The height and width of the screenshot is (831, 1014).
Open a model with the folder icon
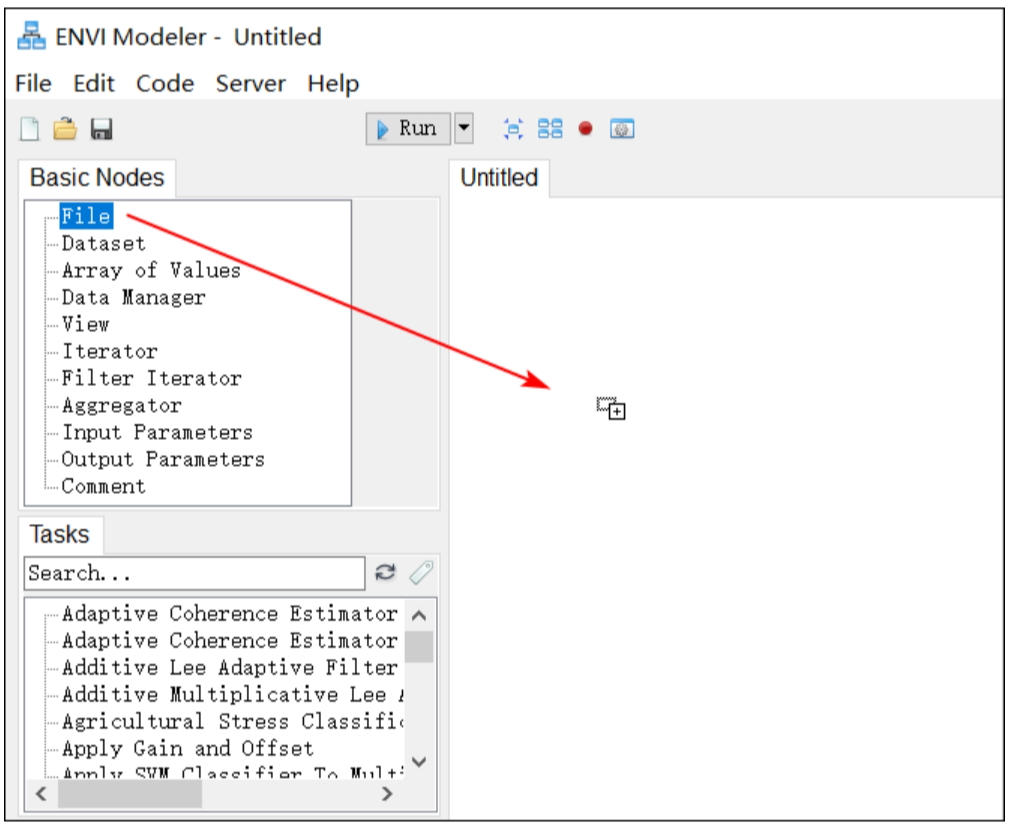(65, 129)
